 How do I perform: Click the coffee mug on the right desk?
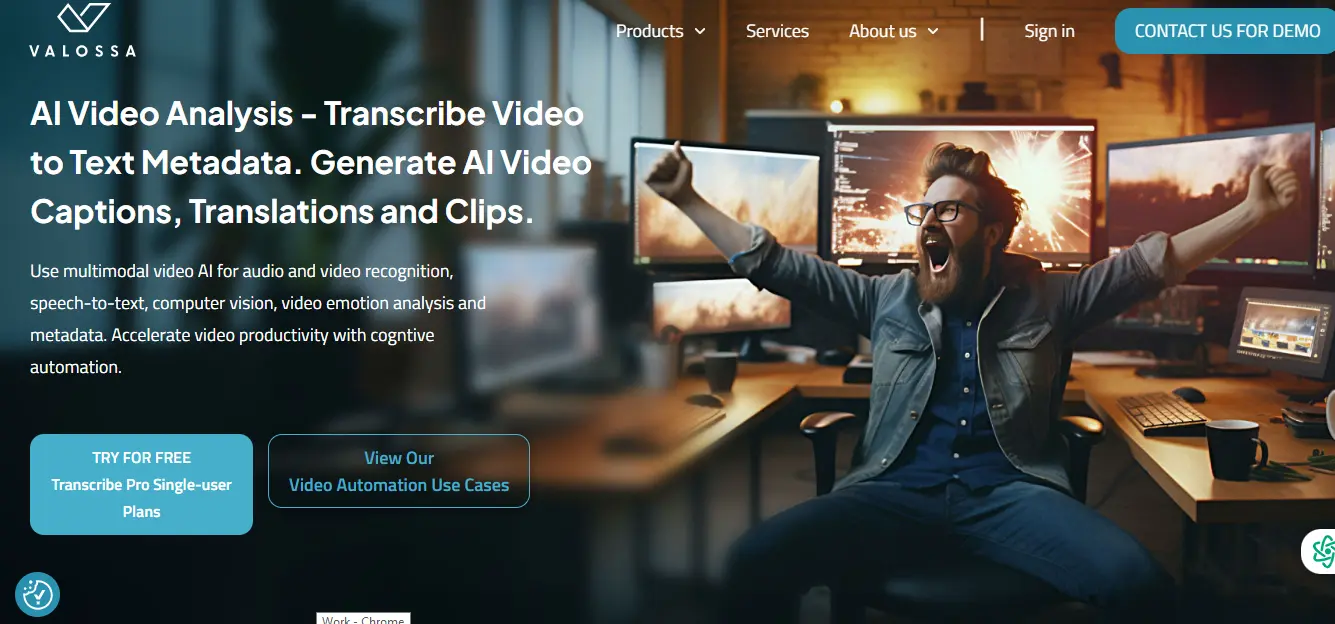point(1235,447)
